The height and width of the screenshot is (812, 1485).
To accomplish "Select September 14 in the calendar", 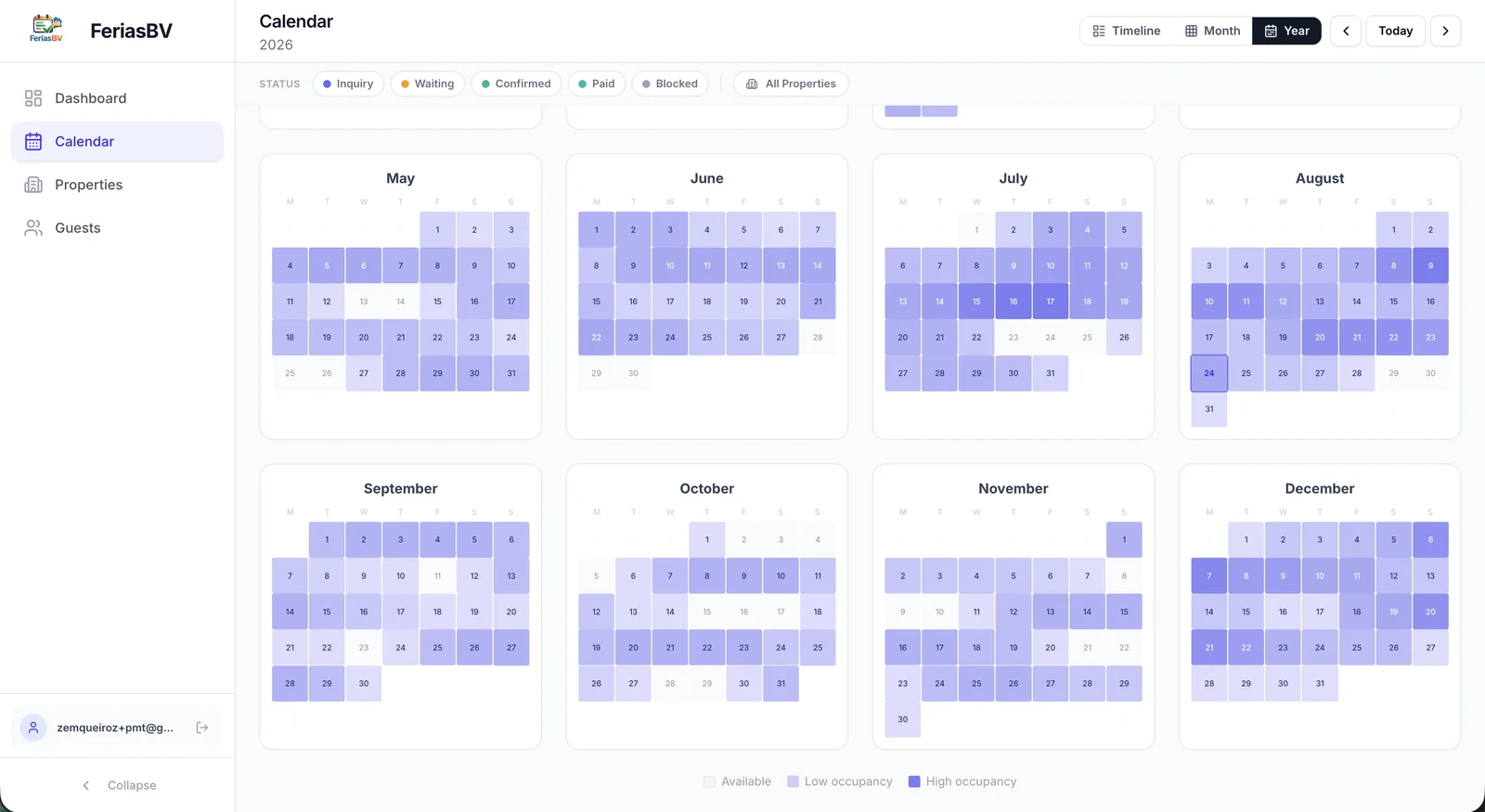I will [x=290, y=612].
